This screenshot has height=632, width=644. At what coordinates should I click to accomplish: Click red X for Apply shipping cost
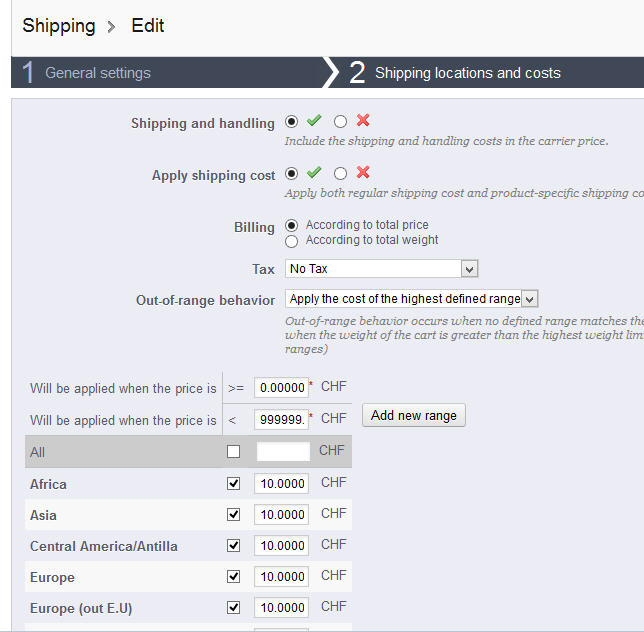point(363,172)
